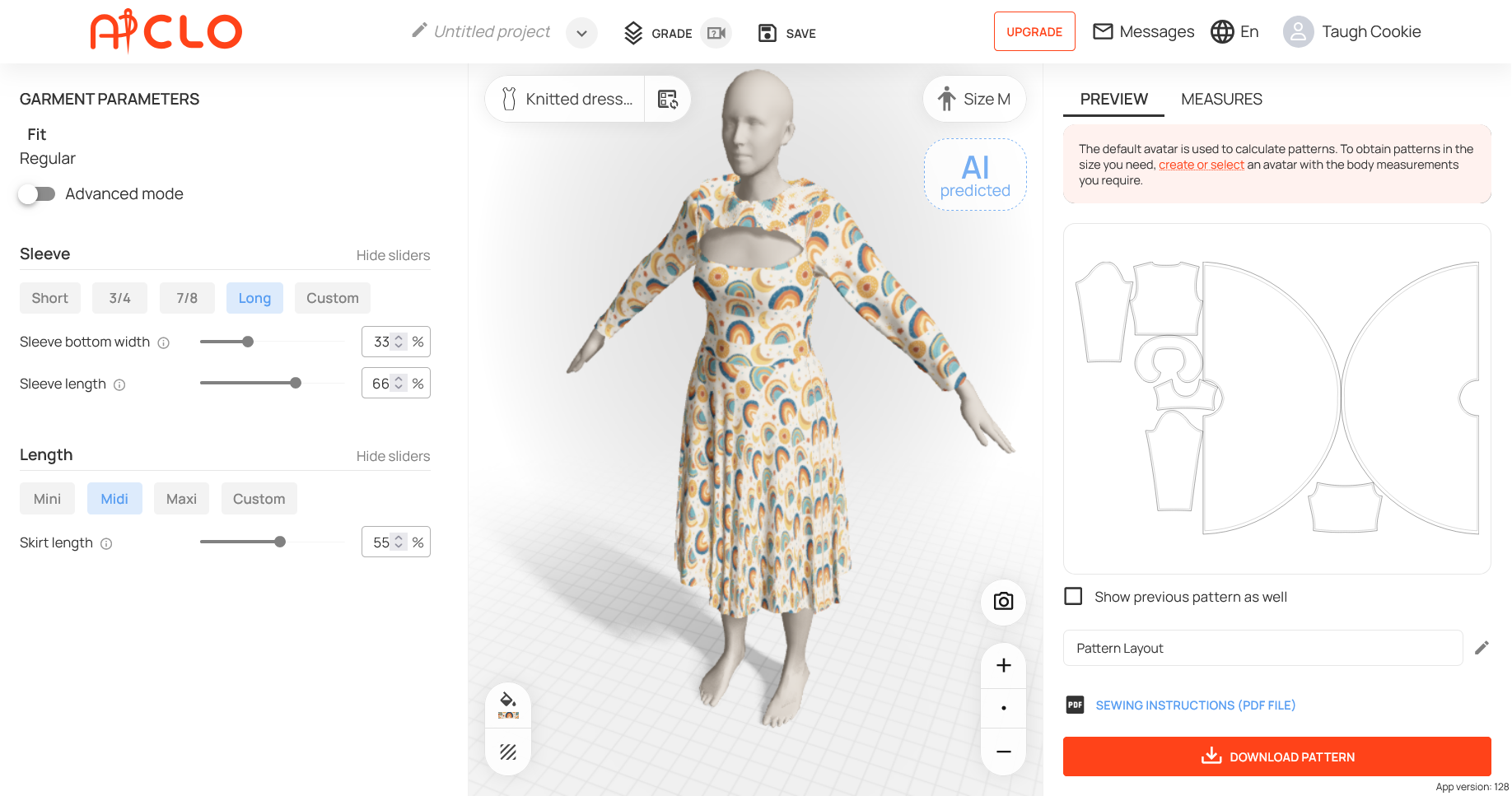Screen dimensions: 1512x796
Task: Open the Size M avatar selector
Action: click(974, 100)
